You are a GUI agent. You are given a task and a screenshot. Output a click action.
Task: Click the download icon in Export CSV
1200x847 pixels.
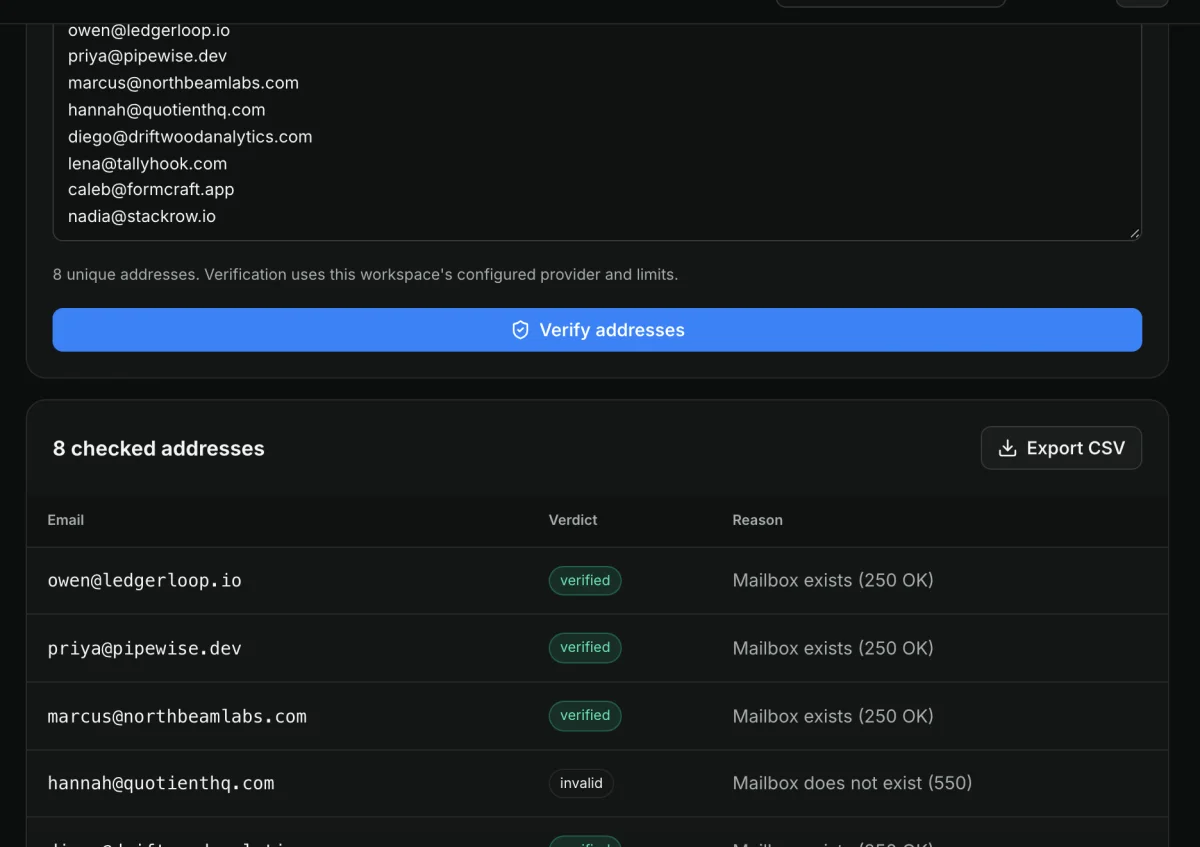point(1008,448)
